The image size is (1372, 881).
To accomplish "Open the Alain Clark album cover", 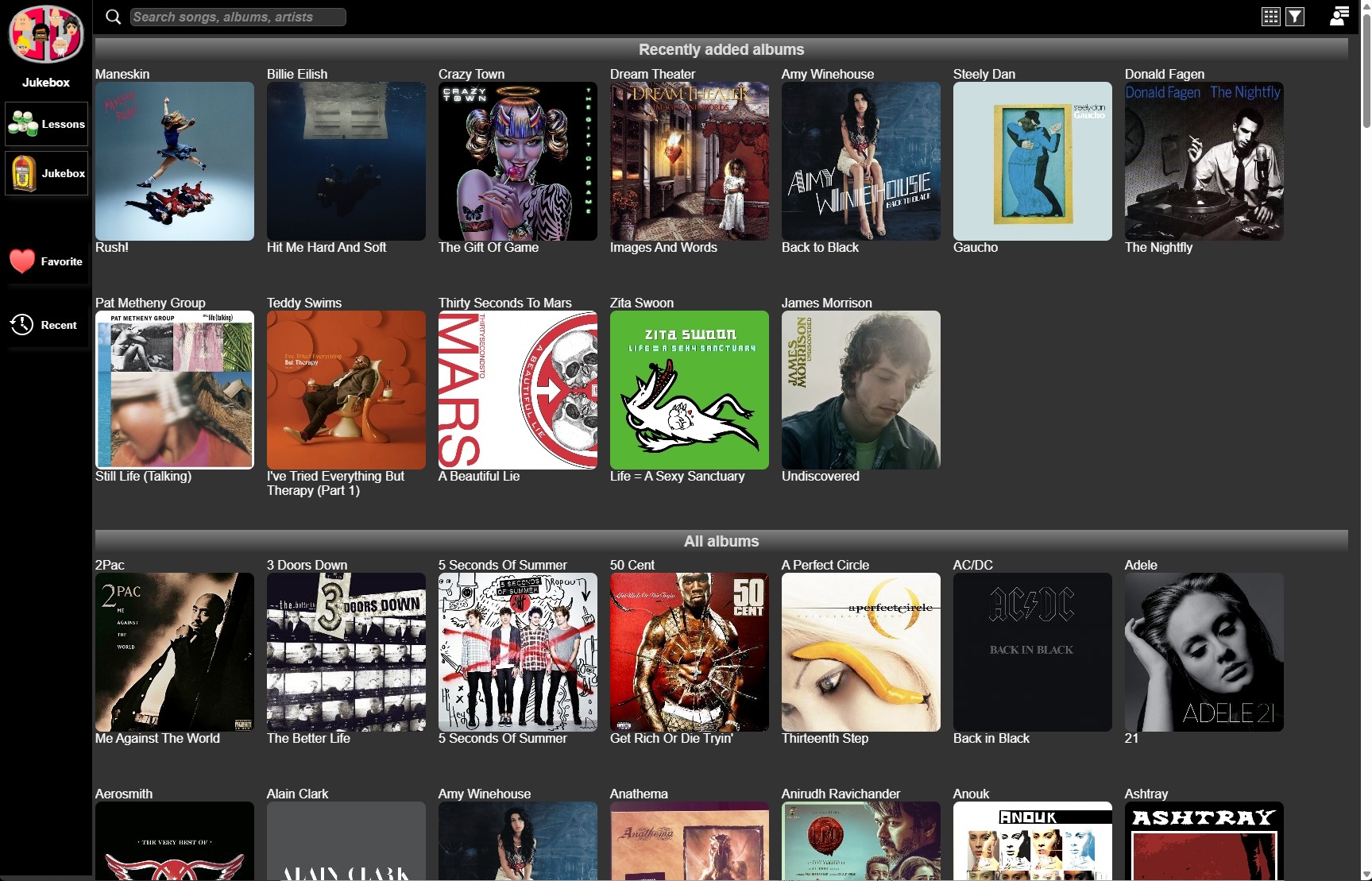I will click(346, 840).
